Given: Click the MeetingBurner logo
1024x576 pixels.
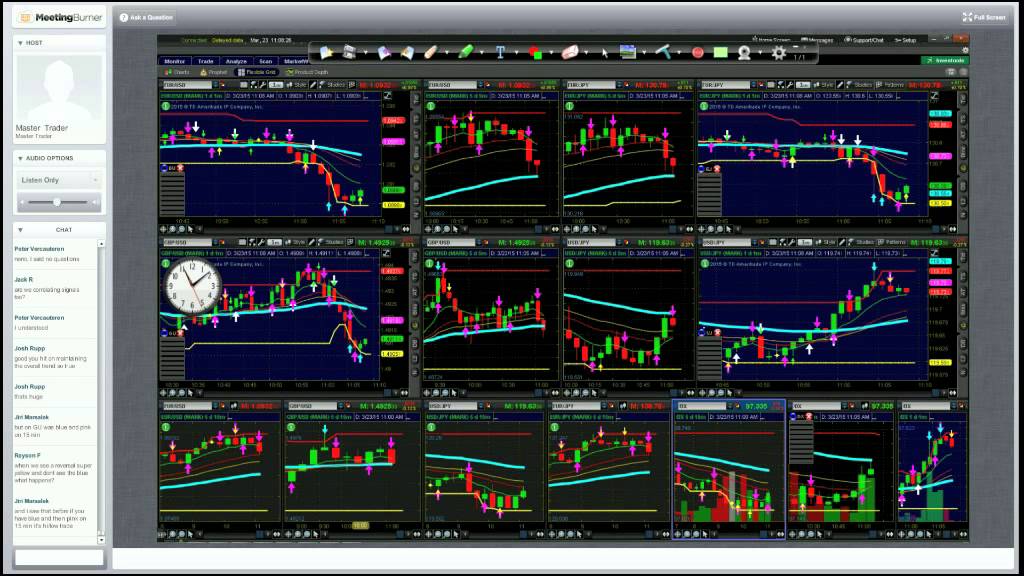Looking at the screenshot, I should click(59, 18).
